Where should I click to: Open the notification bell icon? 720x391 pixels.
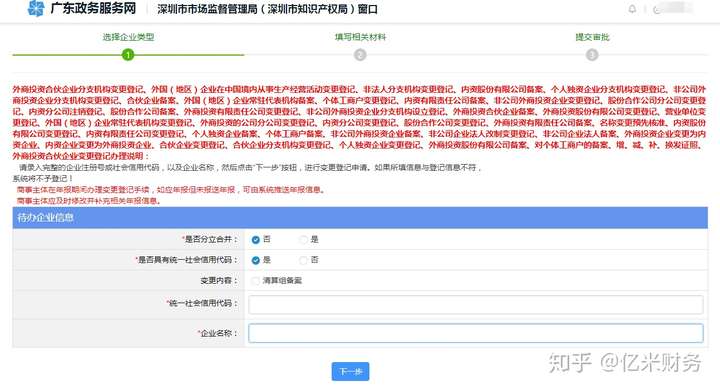(x=632, y=9)
